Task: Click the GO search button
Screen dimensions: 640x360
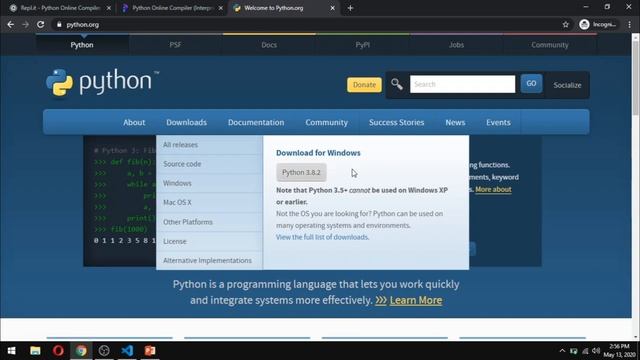Action: click(531, 84)
